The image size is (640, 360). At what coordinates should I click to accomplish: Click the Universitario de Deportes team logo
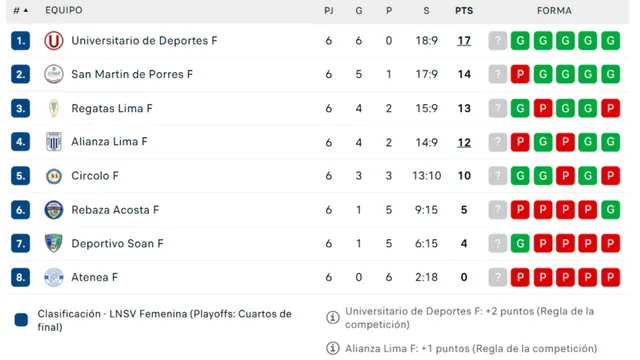click(53, 41)
